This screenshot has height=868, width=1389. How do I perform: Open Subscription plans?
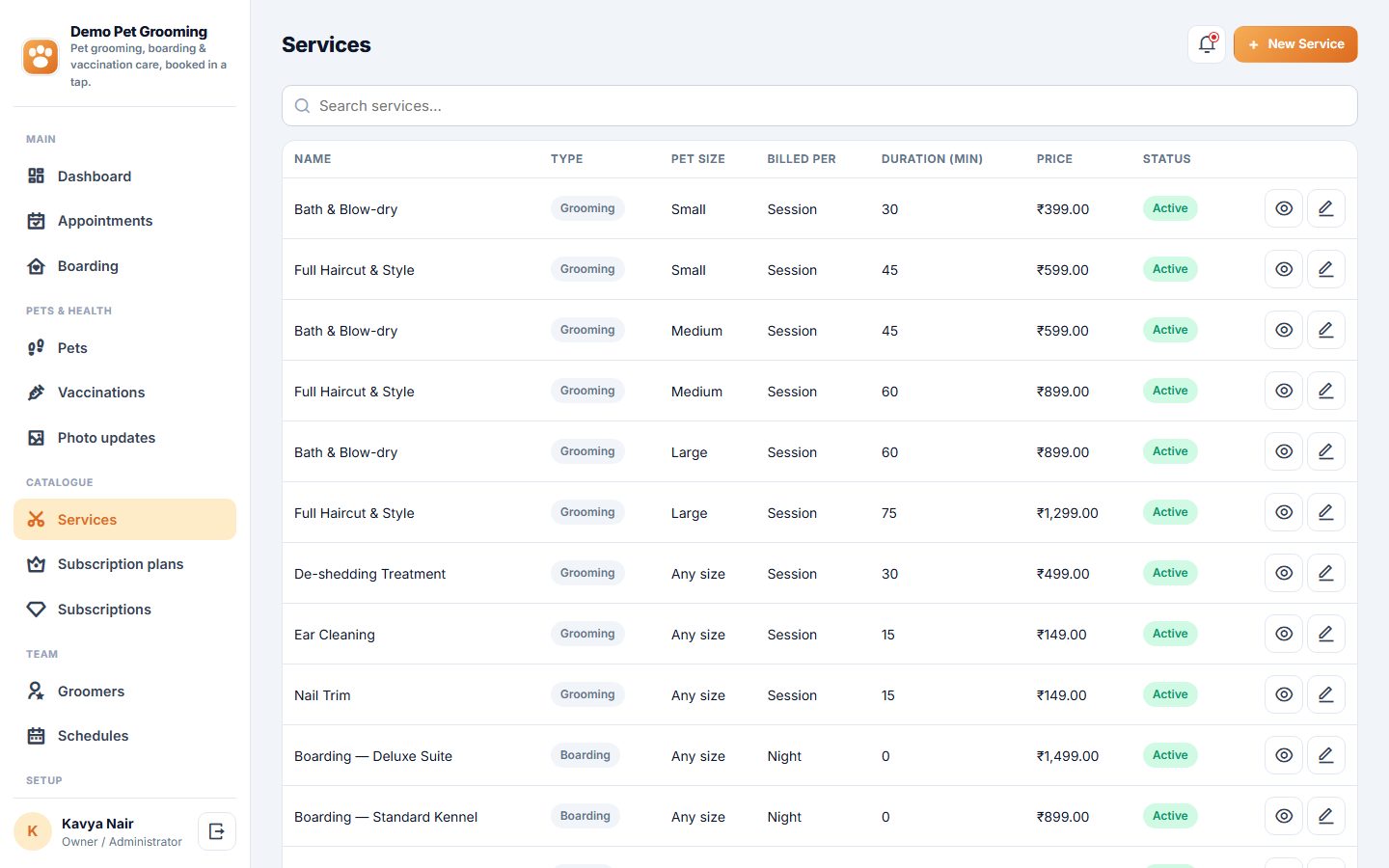click(x=124, y=564)
